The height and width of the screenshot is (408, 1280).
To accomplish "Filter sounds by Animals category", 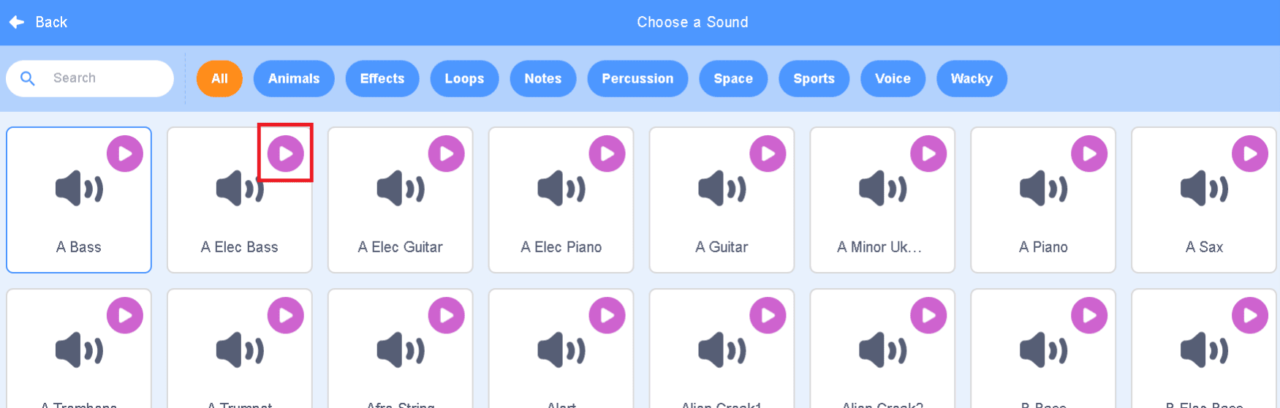I will [294, 78].
